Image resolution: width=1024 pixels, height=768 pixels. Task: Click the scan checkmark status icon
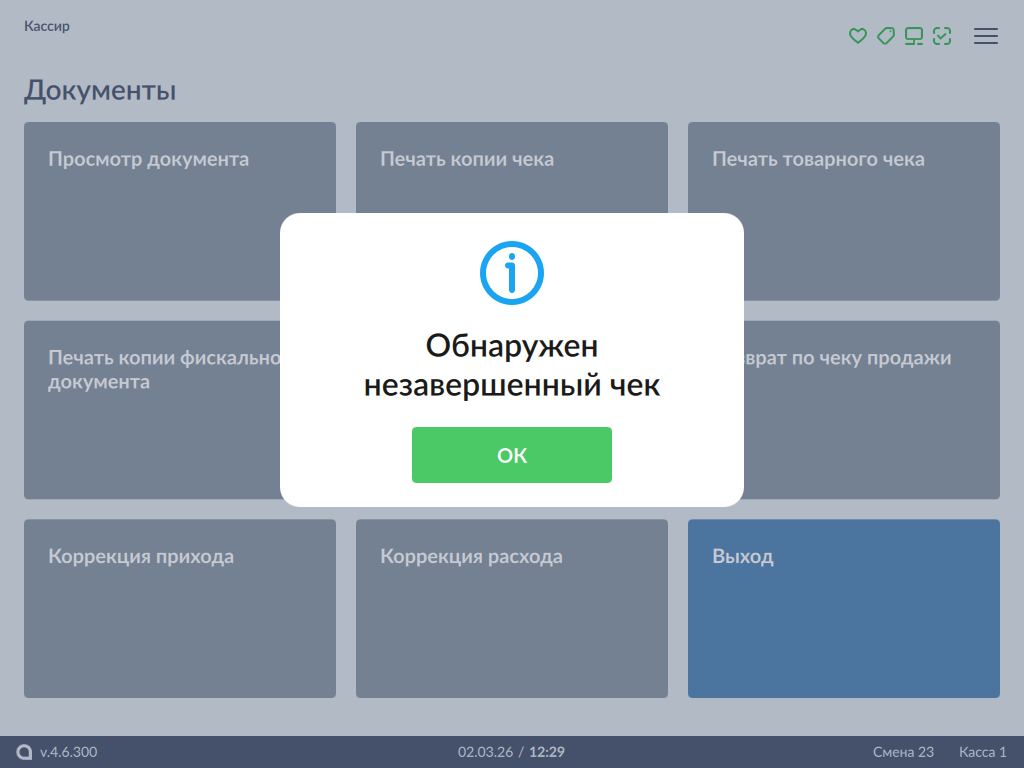tap(941, 36)
